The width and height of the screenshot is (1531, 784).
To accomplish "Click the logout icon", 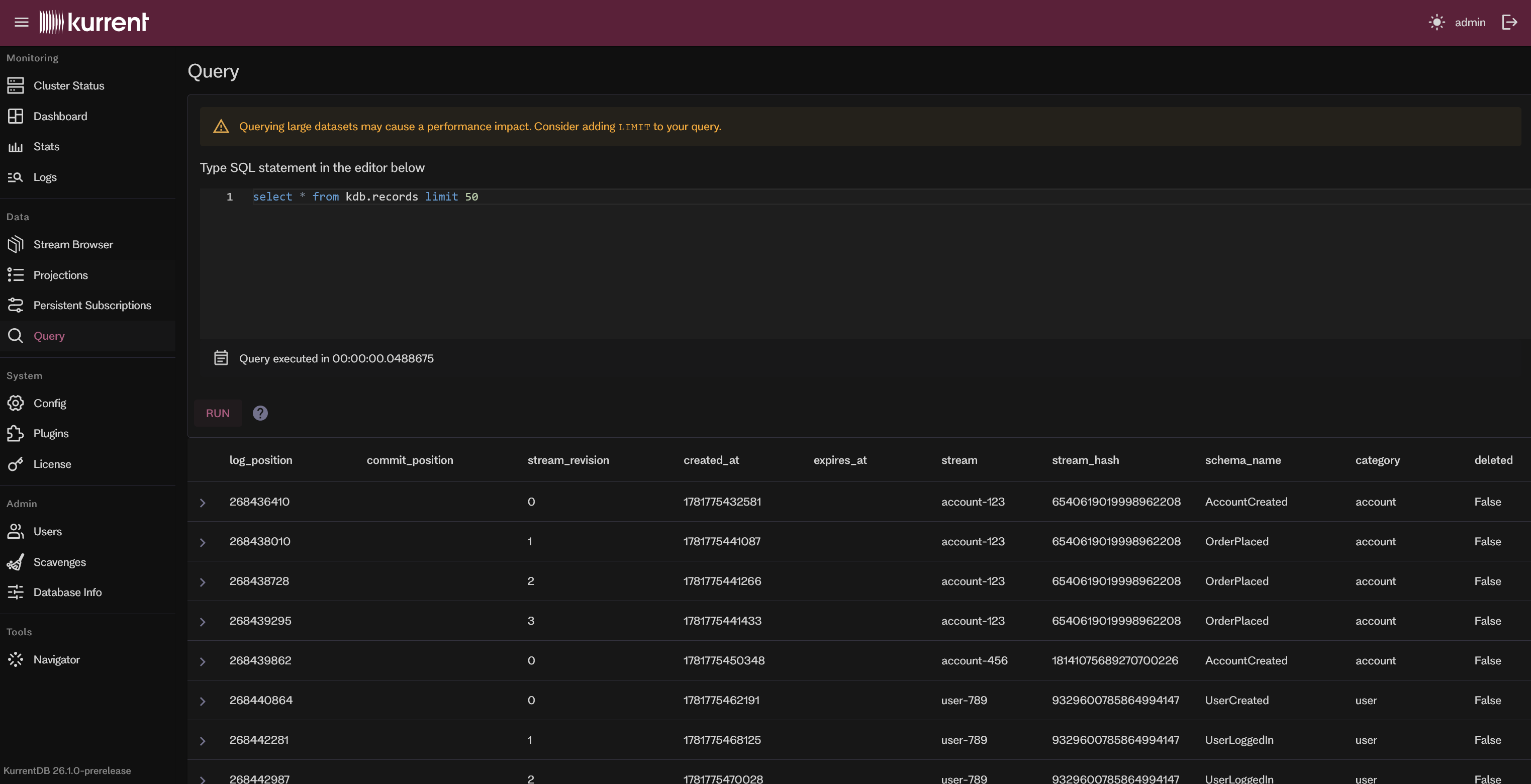I will 1509,23.
